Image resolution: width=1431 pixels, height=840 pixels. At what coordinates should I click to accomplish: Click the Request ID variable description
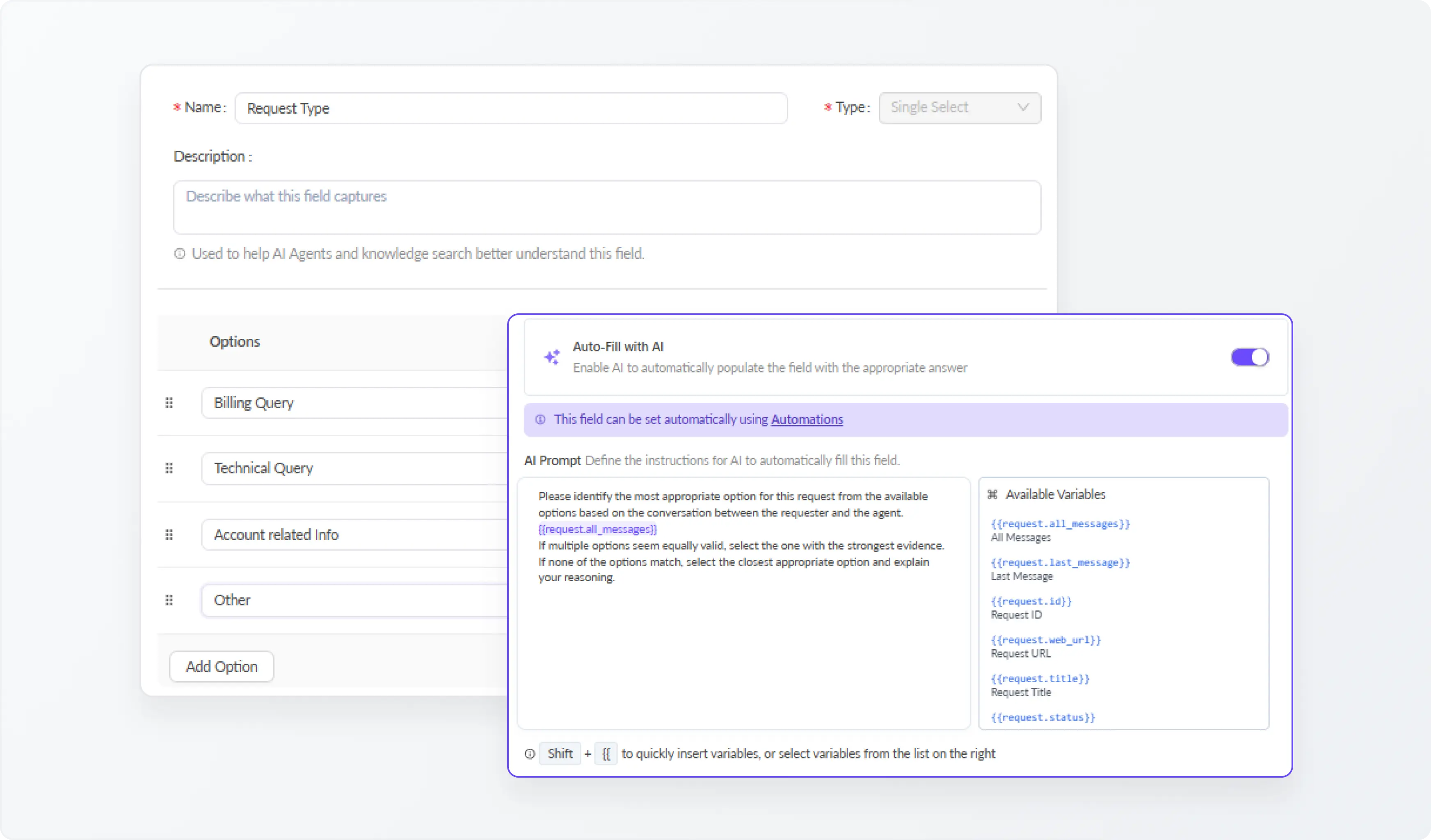pyautogui.click(x=1017, y=615)
